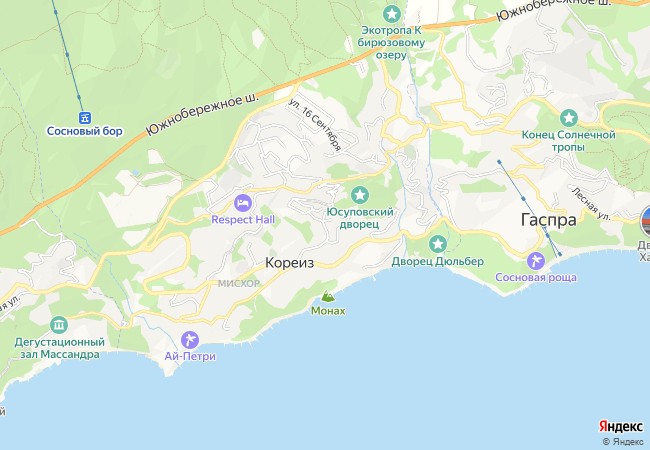
Task: Click the © Яндекс copyright link
Action: [623, 442]
